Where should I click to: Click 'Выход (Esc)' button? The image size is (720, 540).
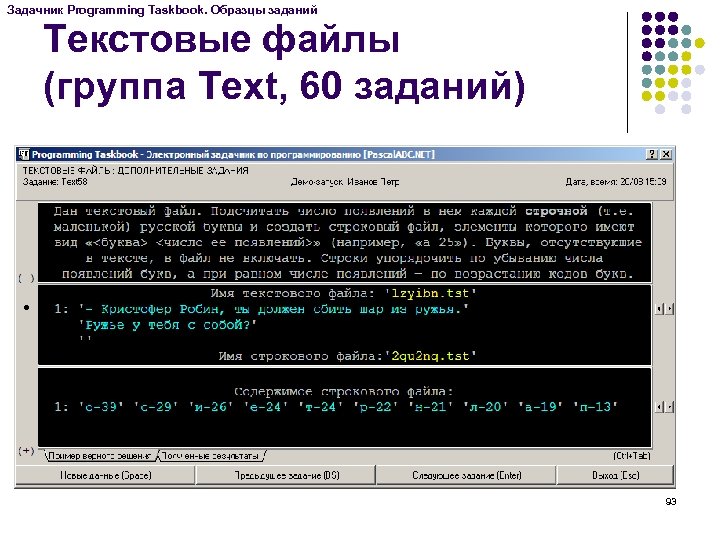click(615, 475)
